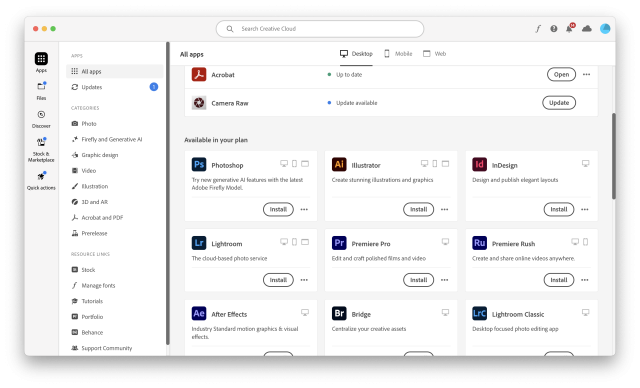The height and width of the screenshot is (388, 640).
Task: Open Support Community link
Action: pyautogui.click(x=102, y=348)
